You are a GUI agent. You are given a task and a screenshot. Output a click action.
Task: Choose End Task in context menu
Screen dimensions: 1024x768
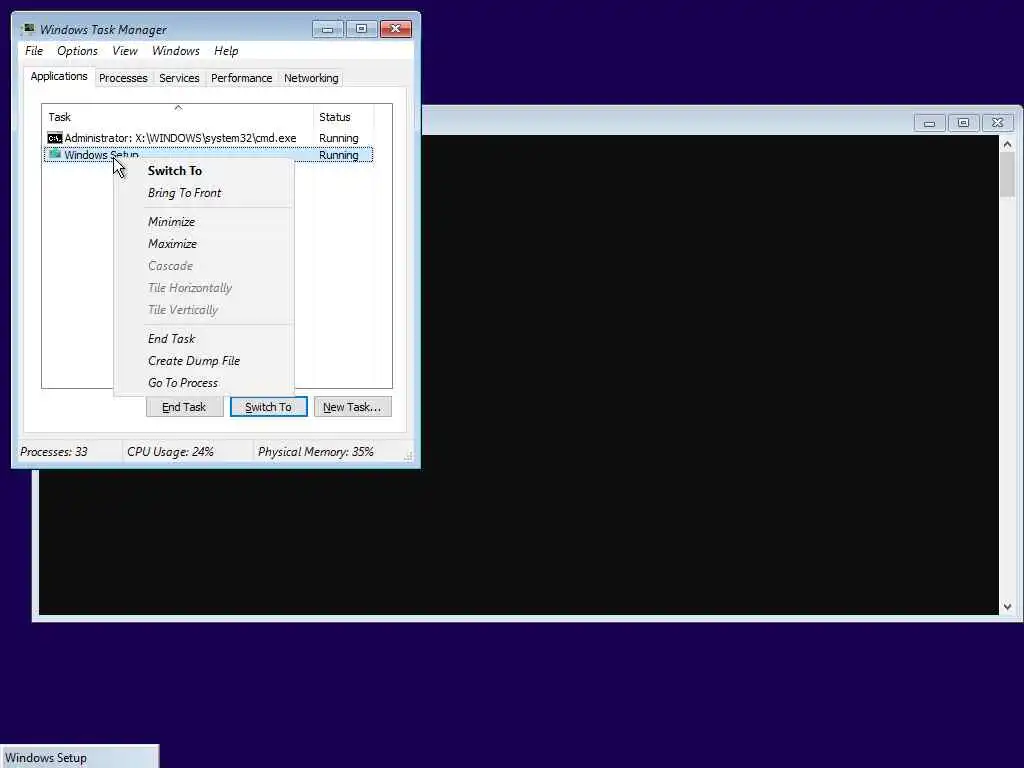pyautogui.click(x=204, y=339)
